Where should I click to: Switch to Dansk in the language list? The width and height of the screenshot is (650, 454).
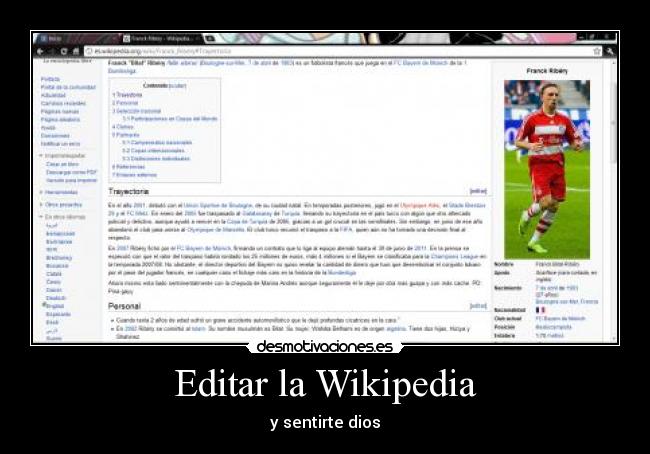pyautogui.click(x=54, y=290)
